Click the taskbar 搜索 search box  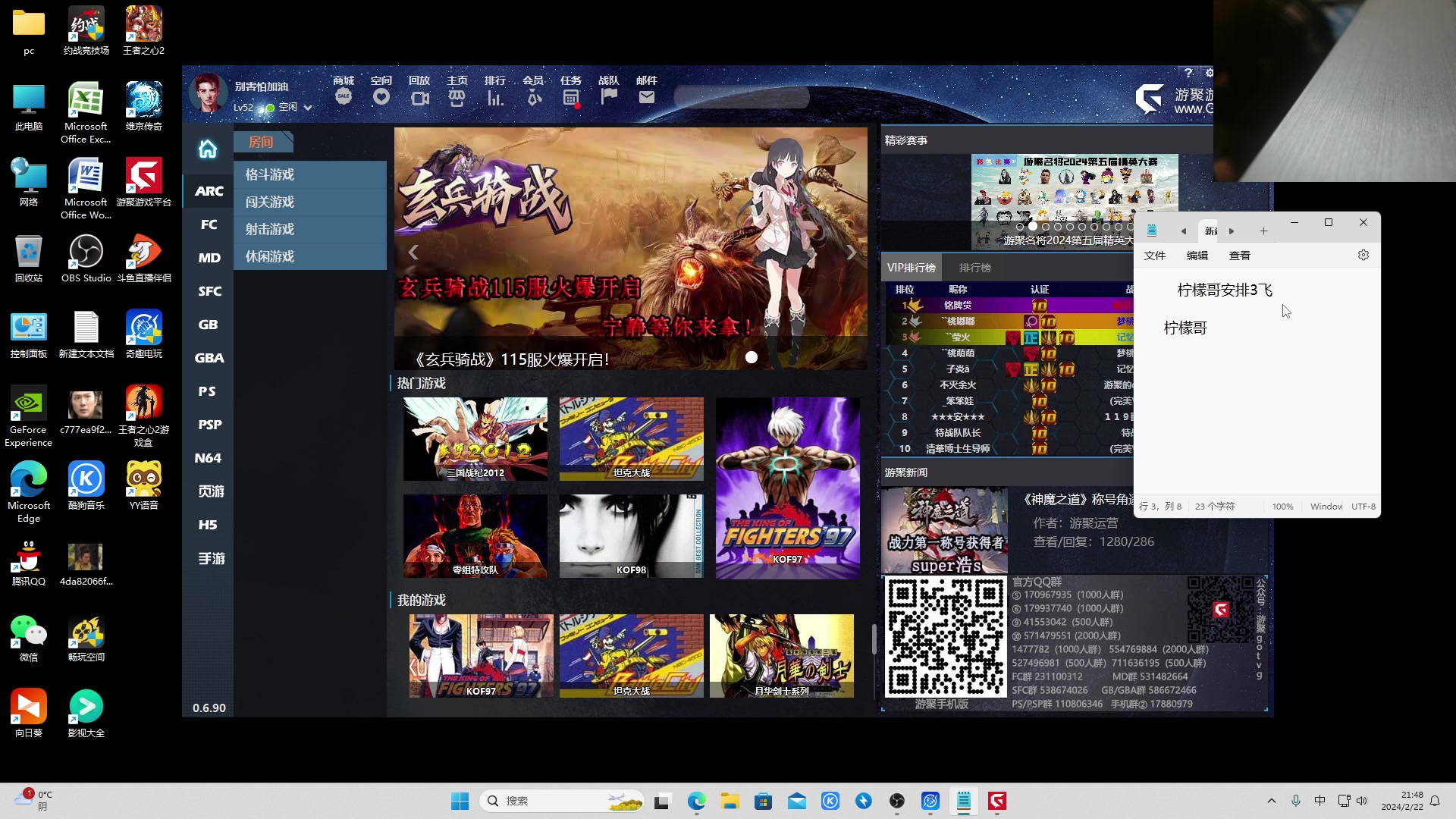click(x=562, y=801)
